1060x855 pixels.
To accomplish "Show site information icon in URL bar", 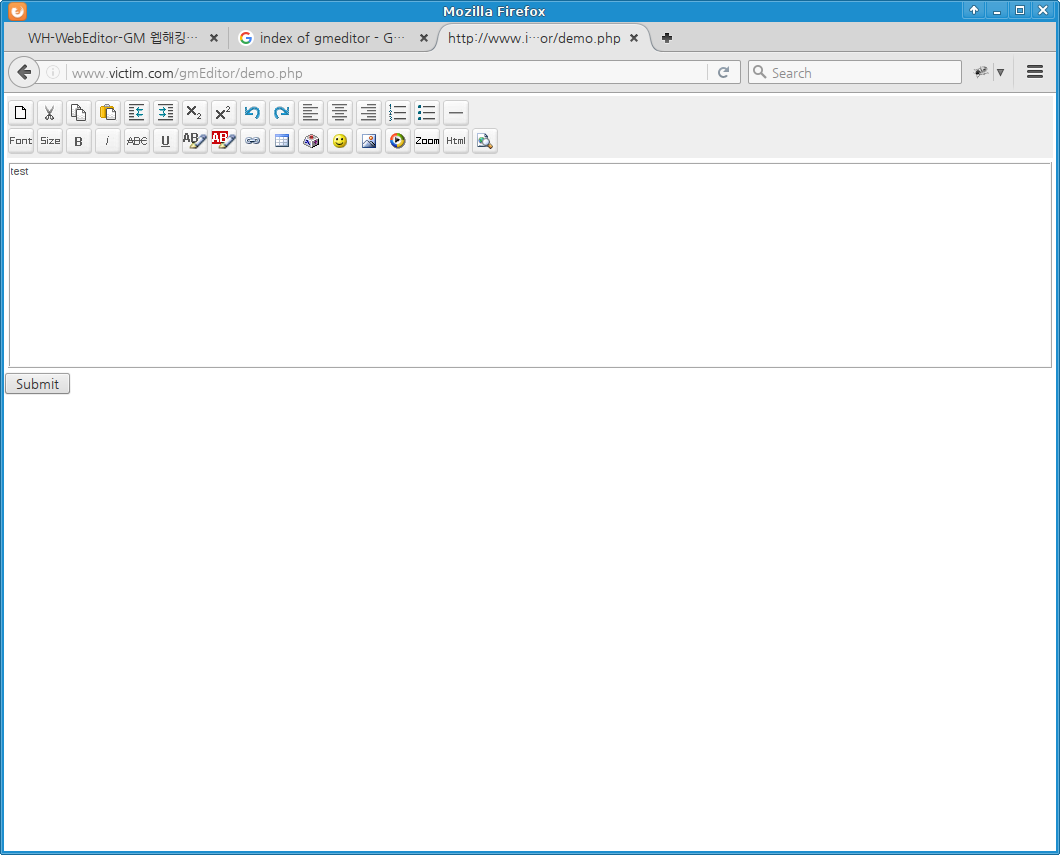I will point(53,72).
